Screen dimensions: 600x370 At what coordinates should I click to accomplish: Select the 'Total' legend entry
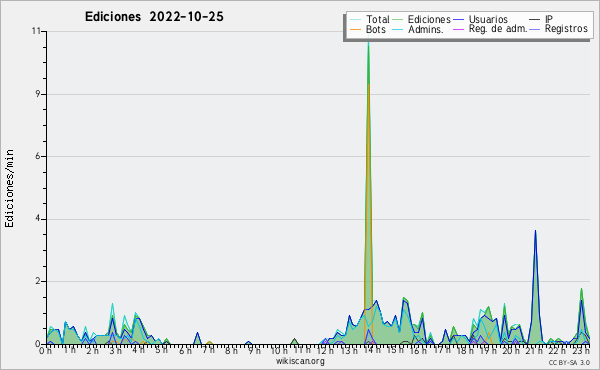378,19
